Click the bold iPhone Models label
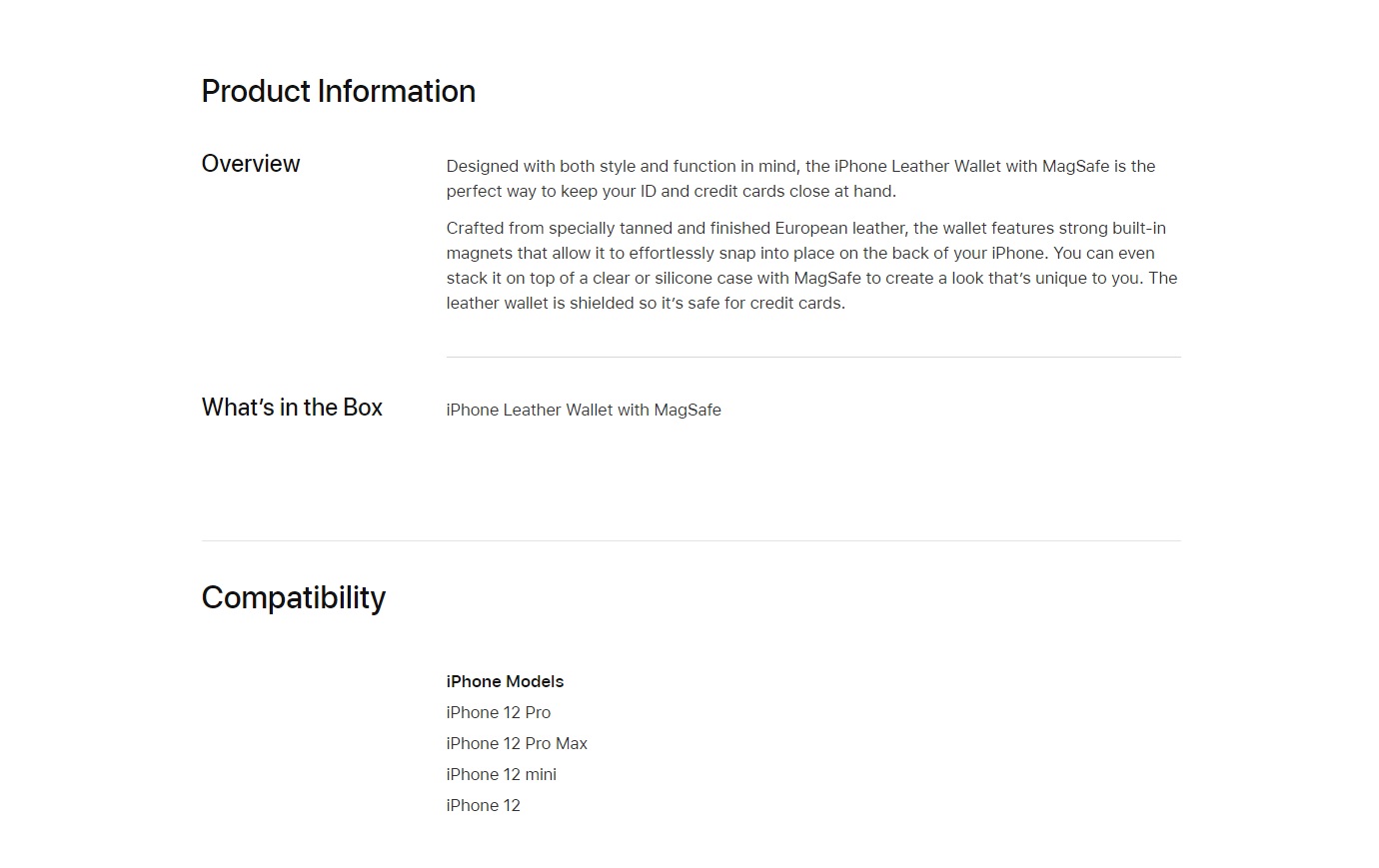The image size is (1379, 868). click(505, 681)
